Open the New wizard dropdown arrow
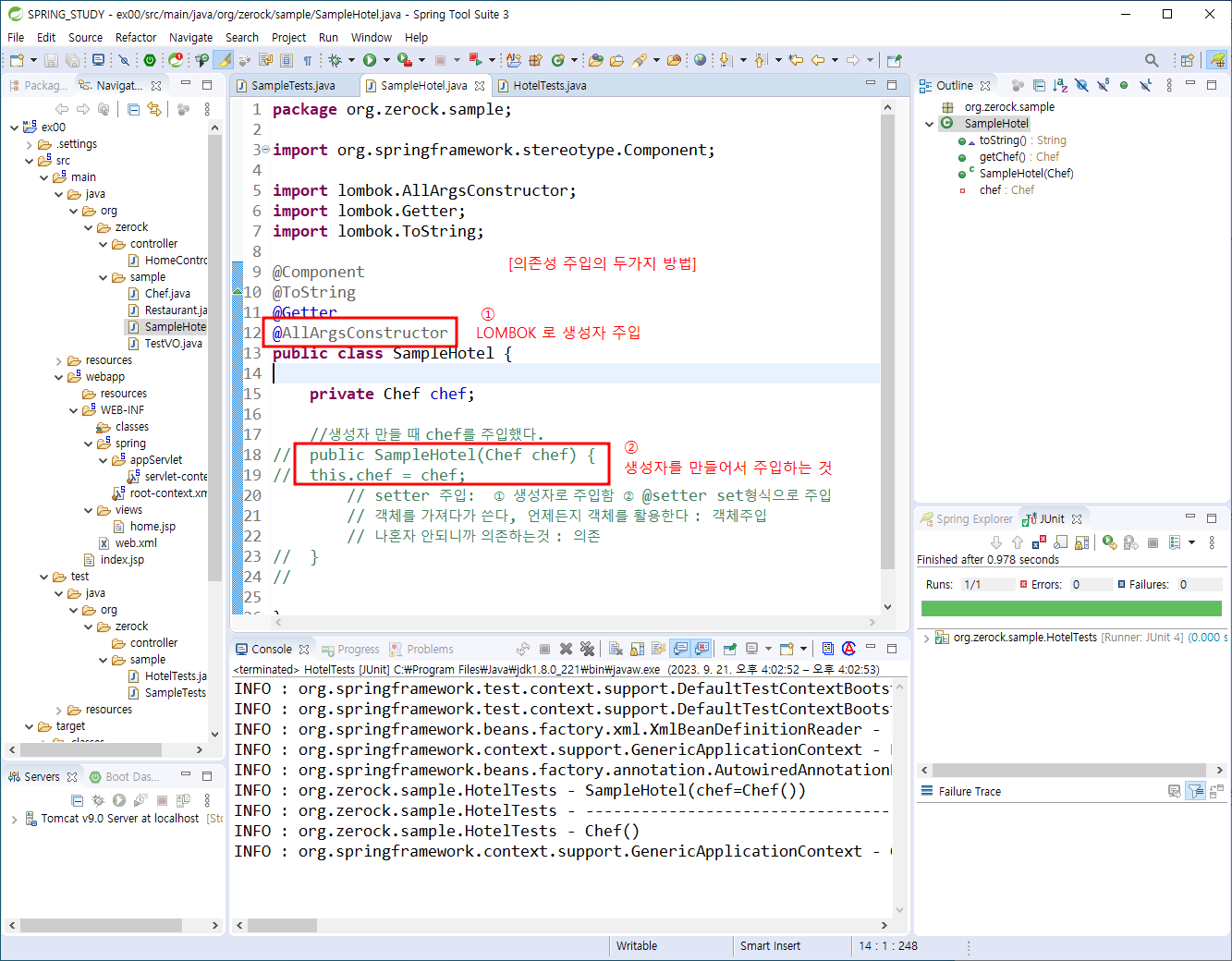The image size is (1232, 961). (x=33, y=60)
